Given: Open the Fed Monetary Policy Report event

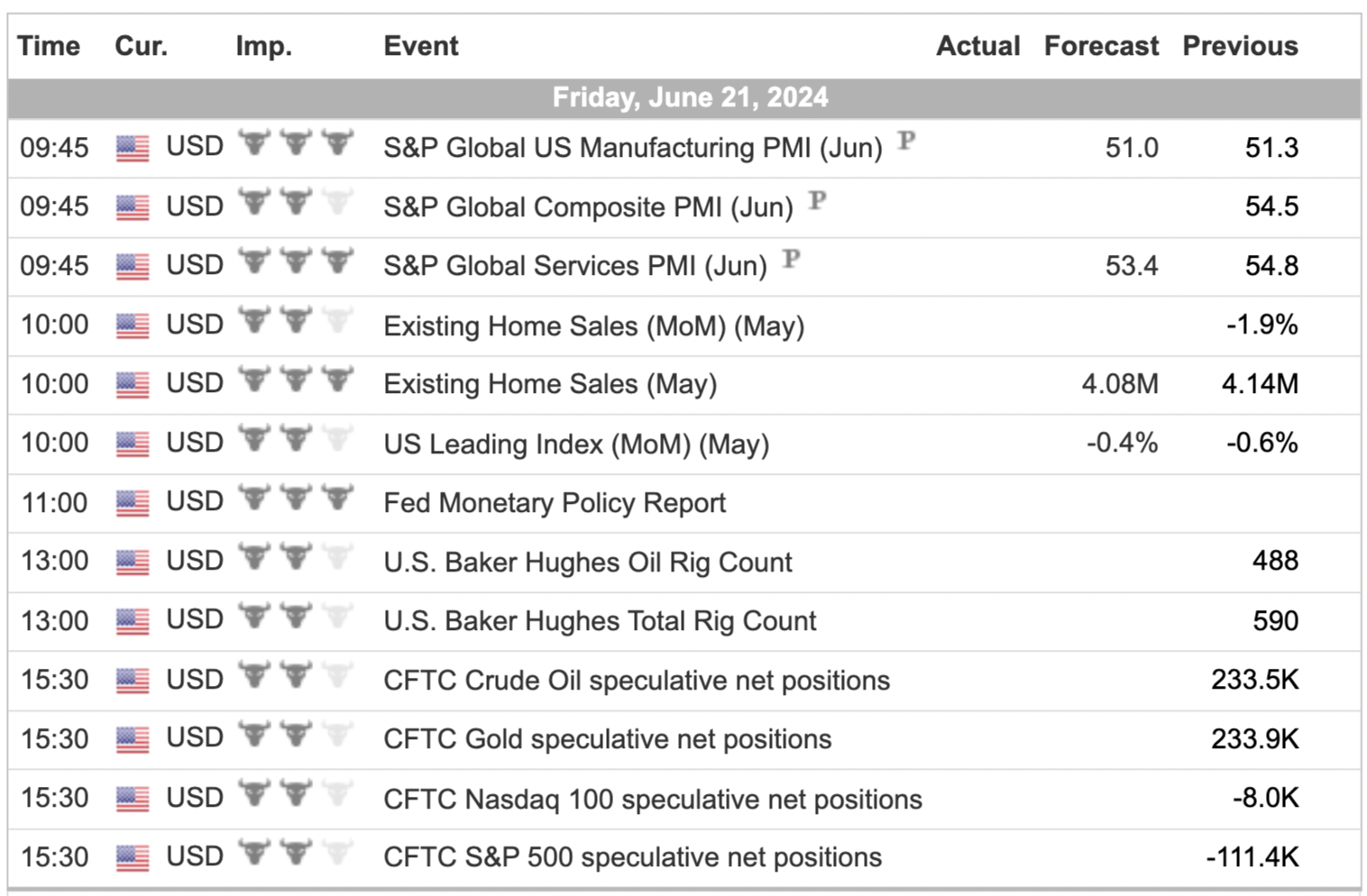Looking at the screenshot, I should (555, 503).
